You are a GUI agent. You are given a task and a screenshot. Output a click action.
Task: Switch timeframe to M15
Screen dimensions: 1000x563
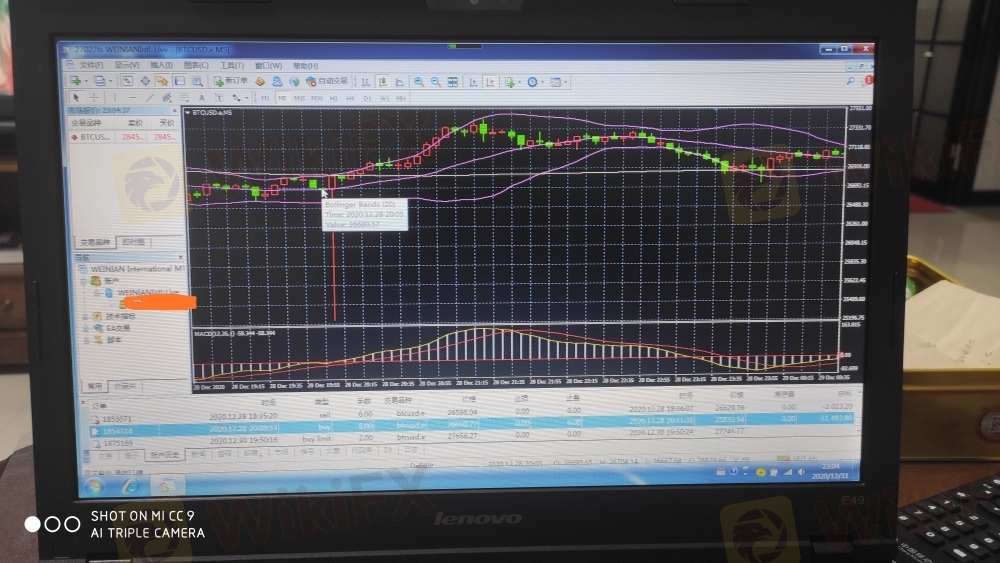(x=299, y=98)
